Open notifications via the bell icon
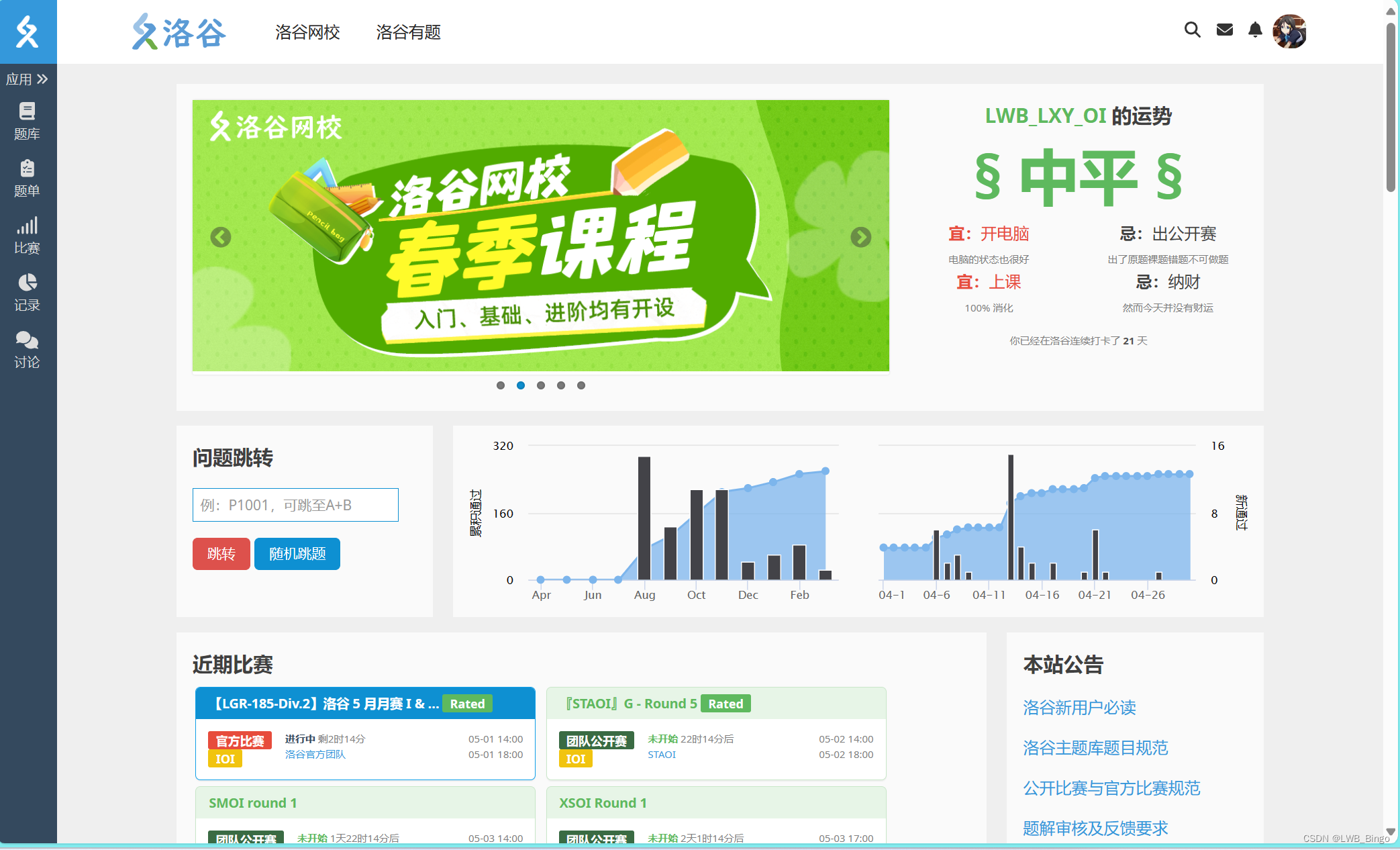Image resolution: width=1400 pixels, height=850 pixels. (x=1255, y=30)
